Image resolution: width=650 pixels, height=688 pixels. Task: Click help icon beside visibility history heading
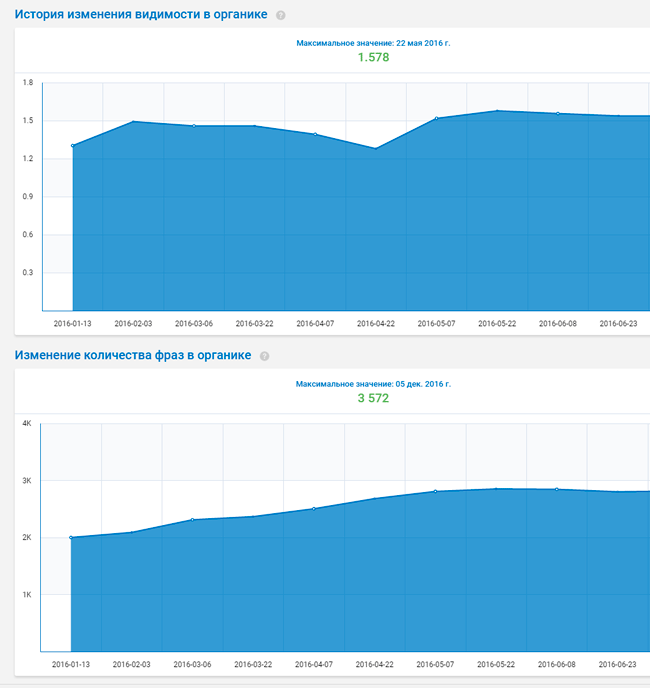(x=281, y=16)
